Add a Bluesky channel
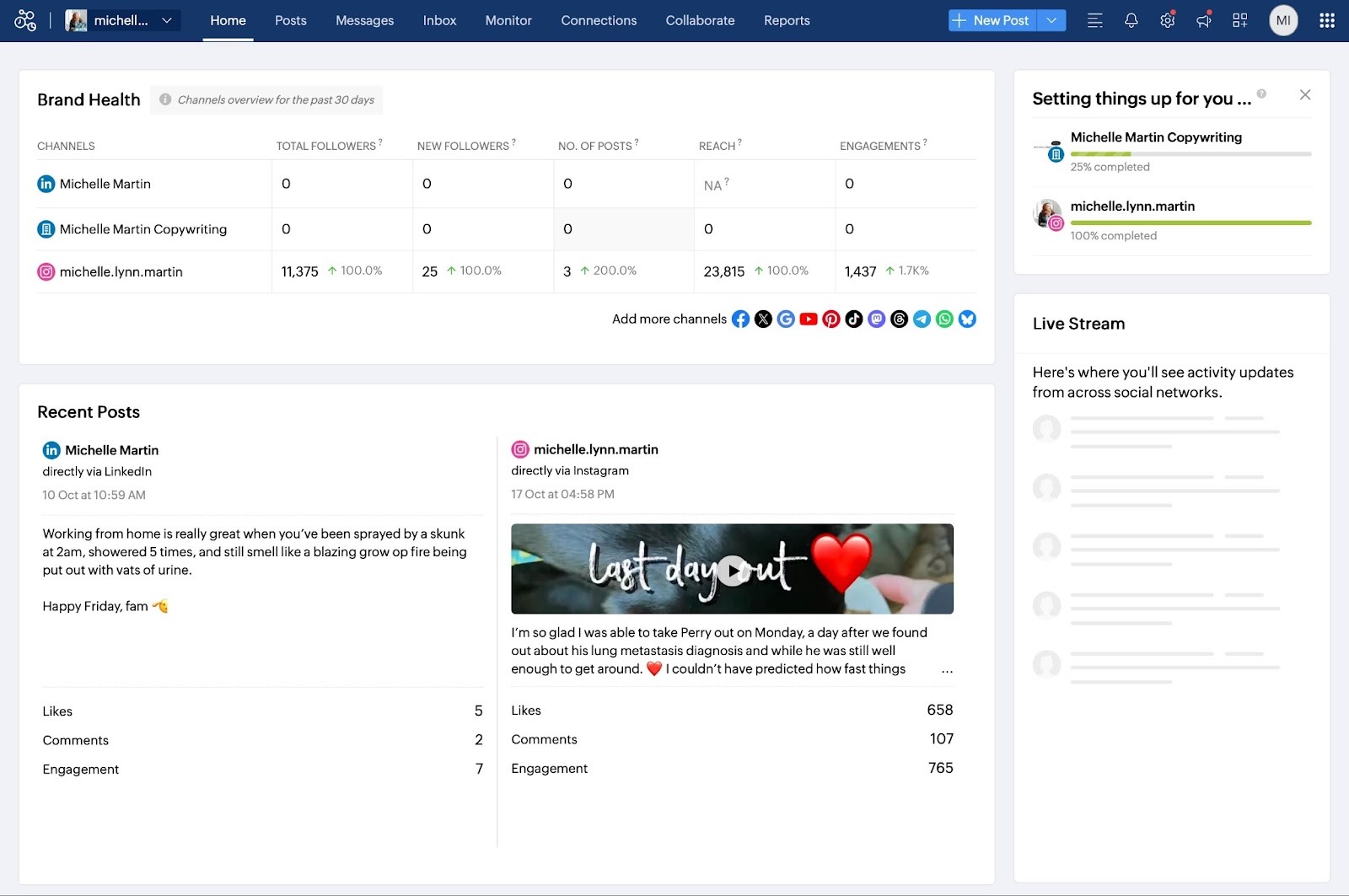Image resolution: width=1349 pixels, height=896 pixels. click(x=967, y=319)
